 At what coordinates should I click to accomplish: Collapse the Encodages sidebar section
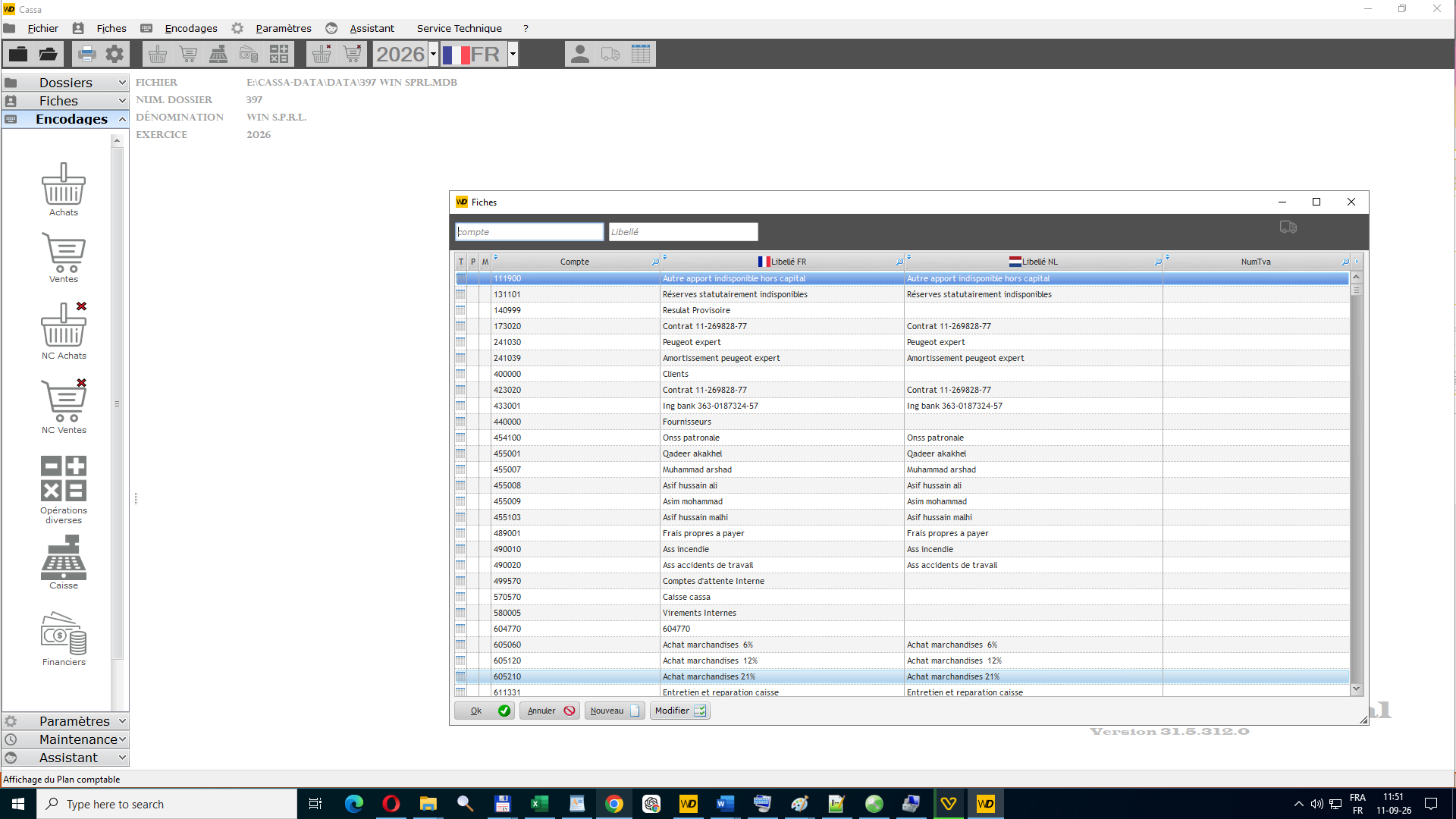[x=65, y=118]
